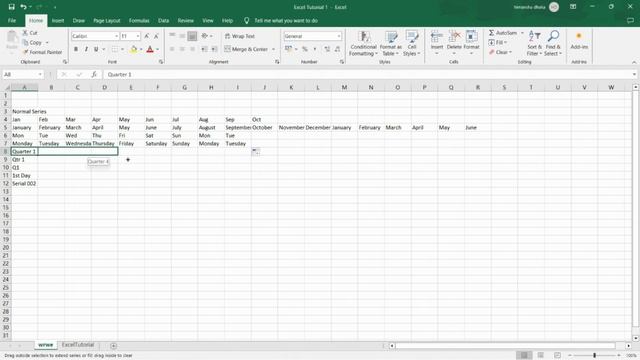Open the File menu
Image resolution: width=640 pixels, height=360 pixels.
12,20
